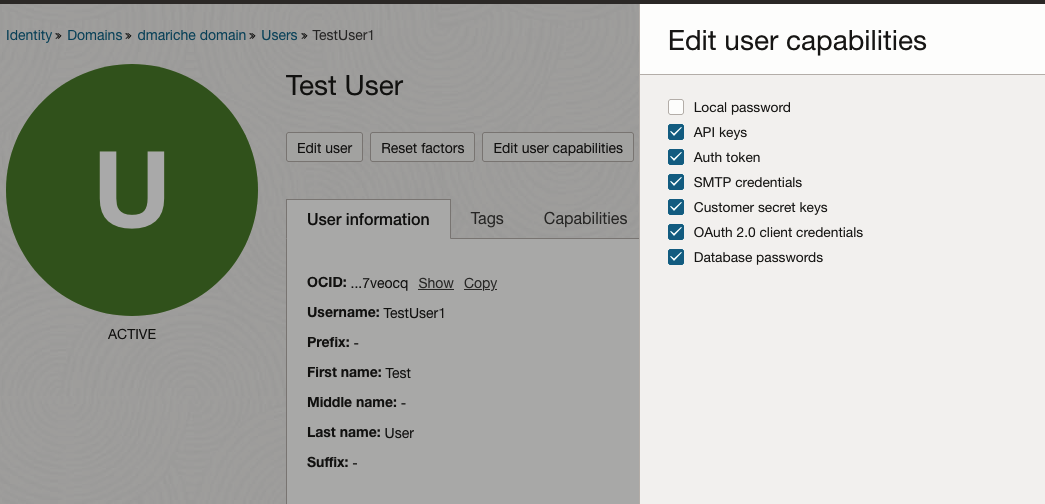This screenshot has height=504, width=1045.
Task: Open the dmariche domain breadcrumb link
Action: point(192,35)
